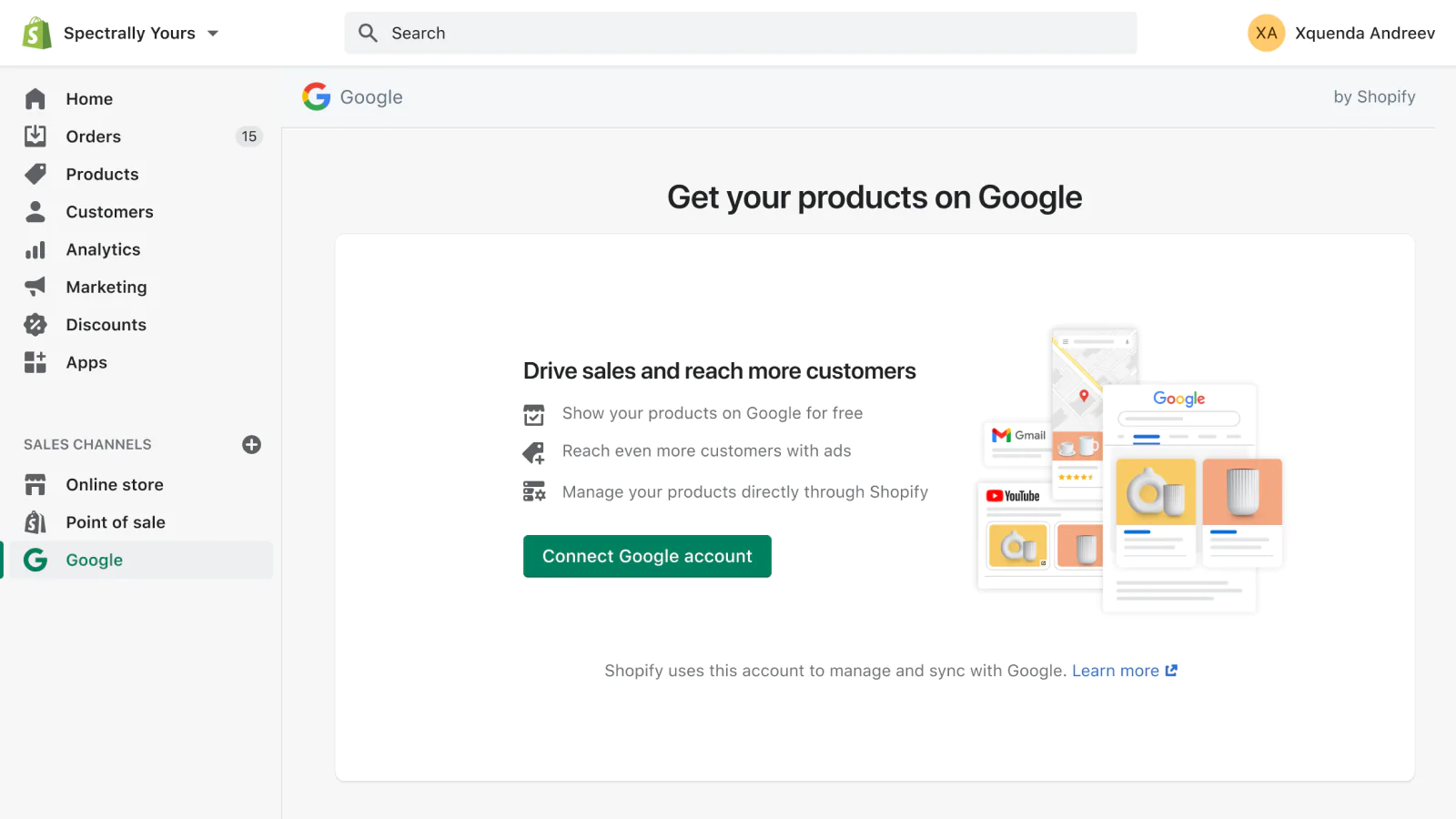Click the Apps grid icon

[35, 362]
